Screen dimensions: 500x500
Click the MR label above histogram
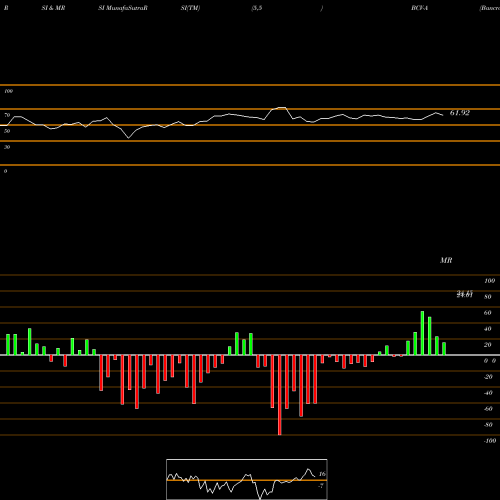pos(446,260)
